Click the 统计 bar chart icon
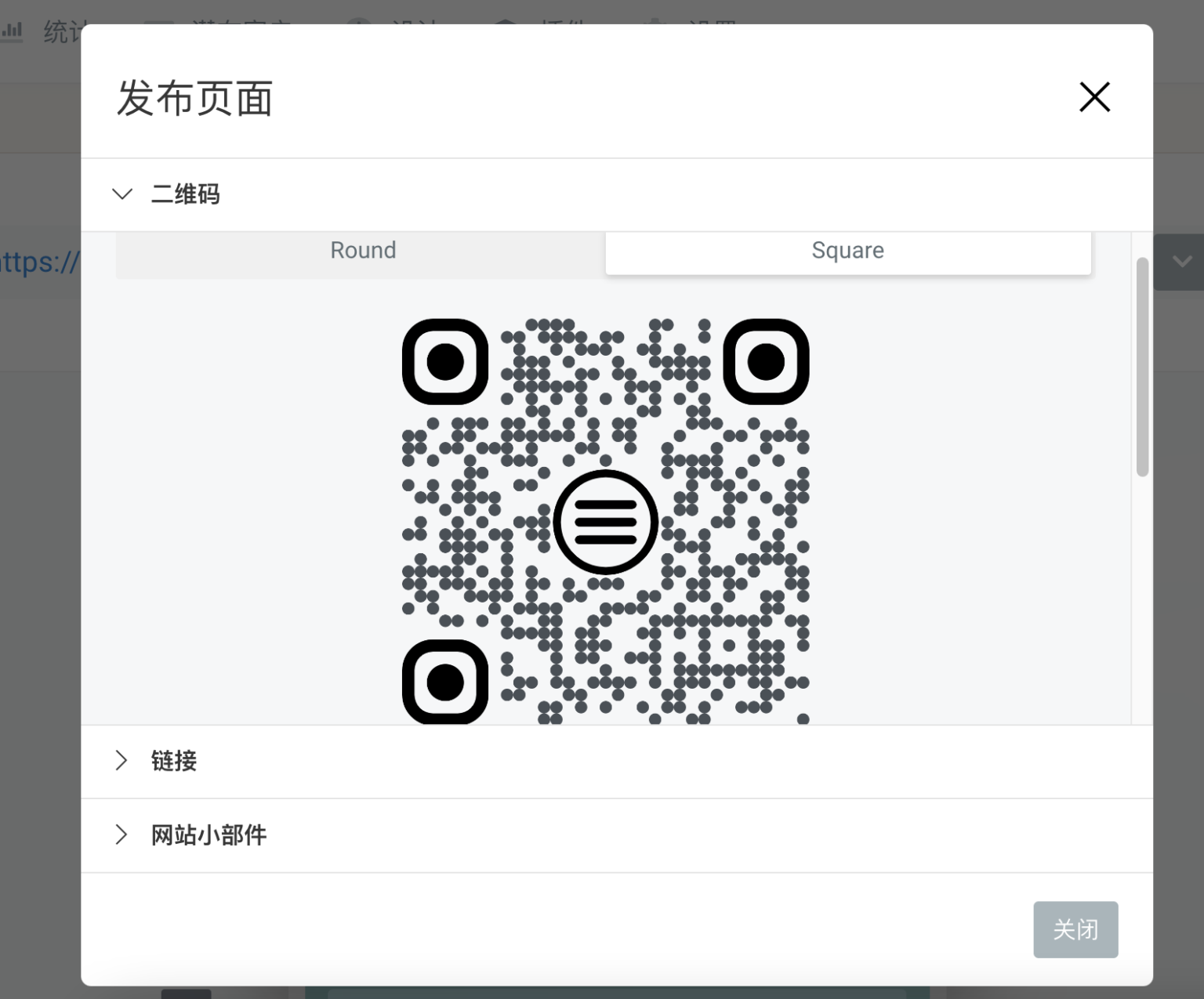The height and width of the screenshot is (999, 1204). pos(13,31)
